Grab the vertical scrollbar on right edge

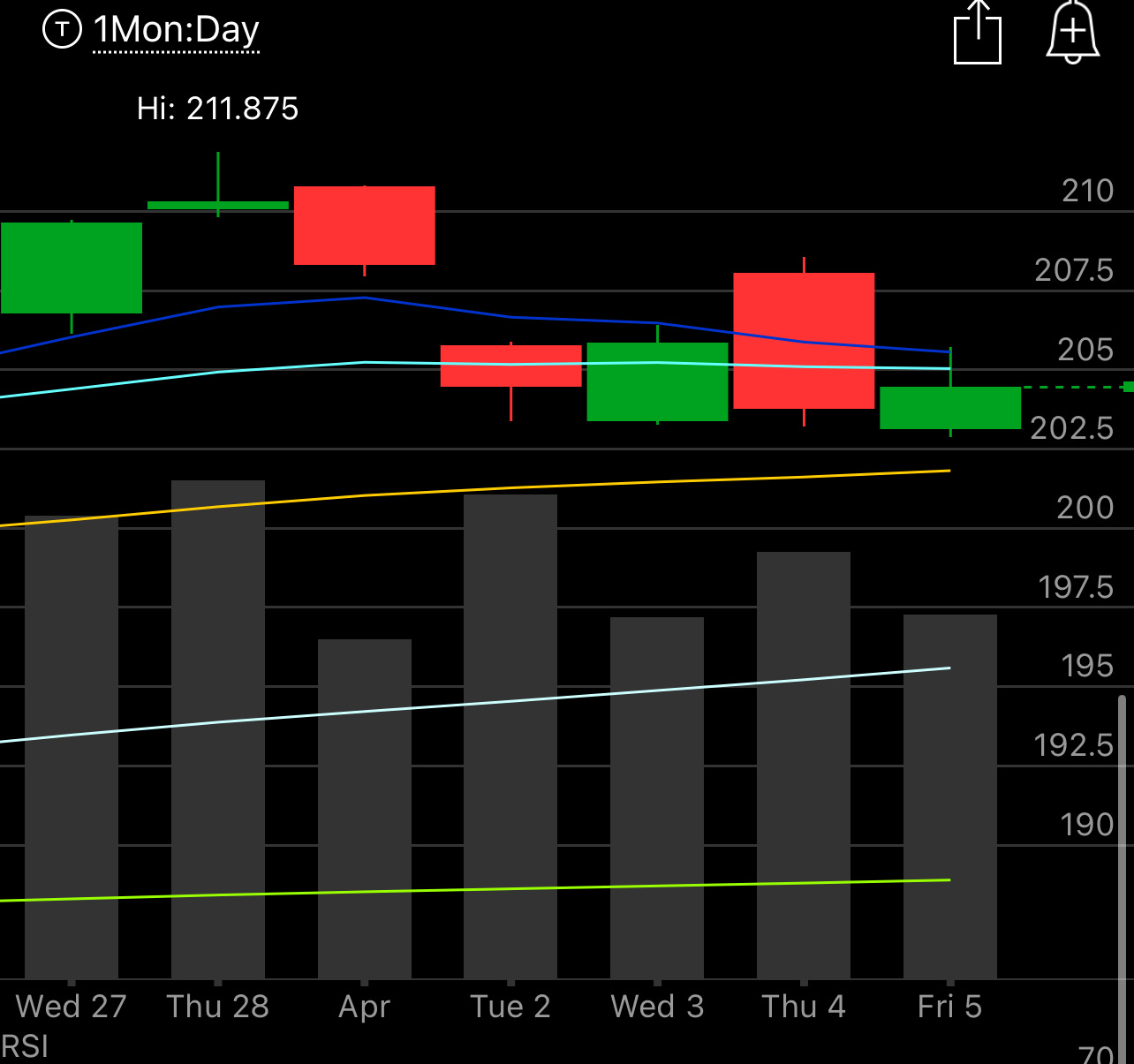(1123, 879)
